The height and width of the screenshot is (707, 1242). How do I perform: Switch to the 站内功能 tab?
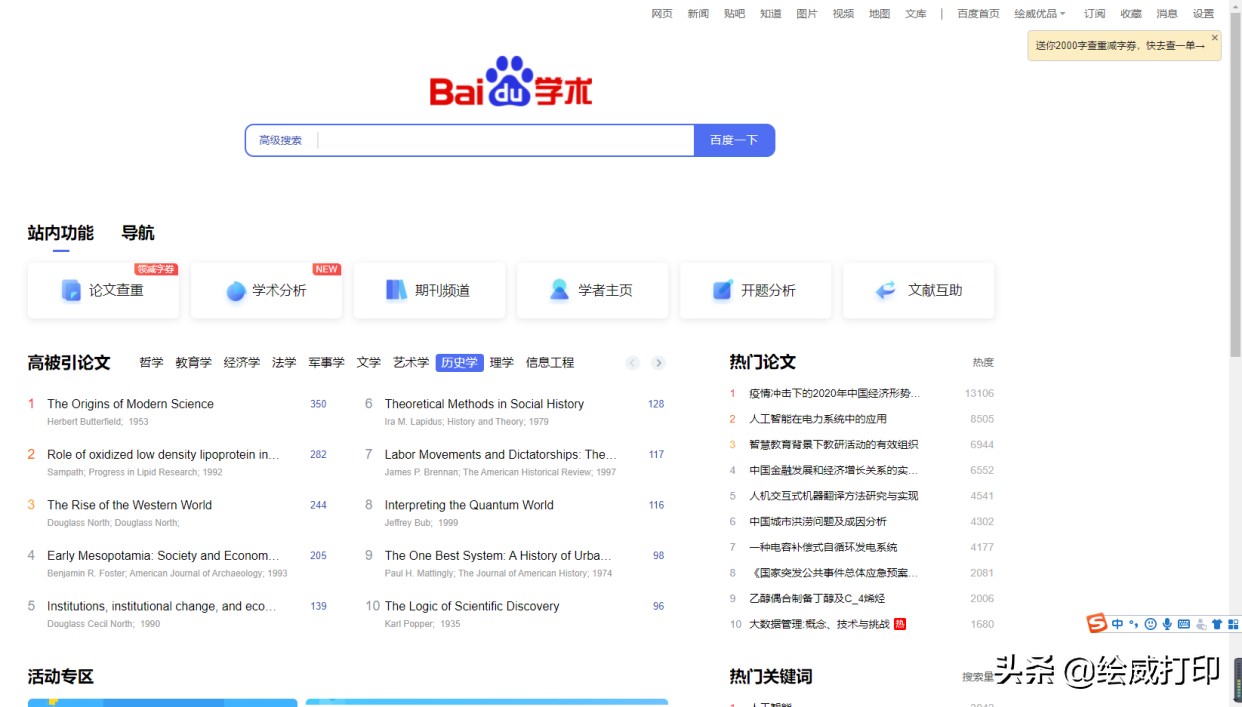click(61, 233)
